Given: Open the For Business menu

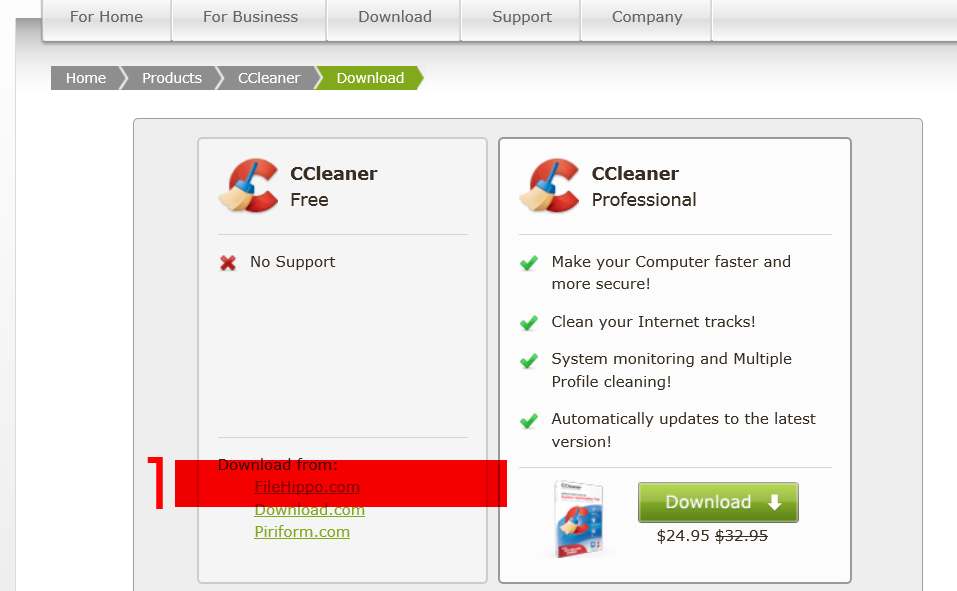Looking at the screenshot, I should (x=250, y=17).
